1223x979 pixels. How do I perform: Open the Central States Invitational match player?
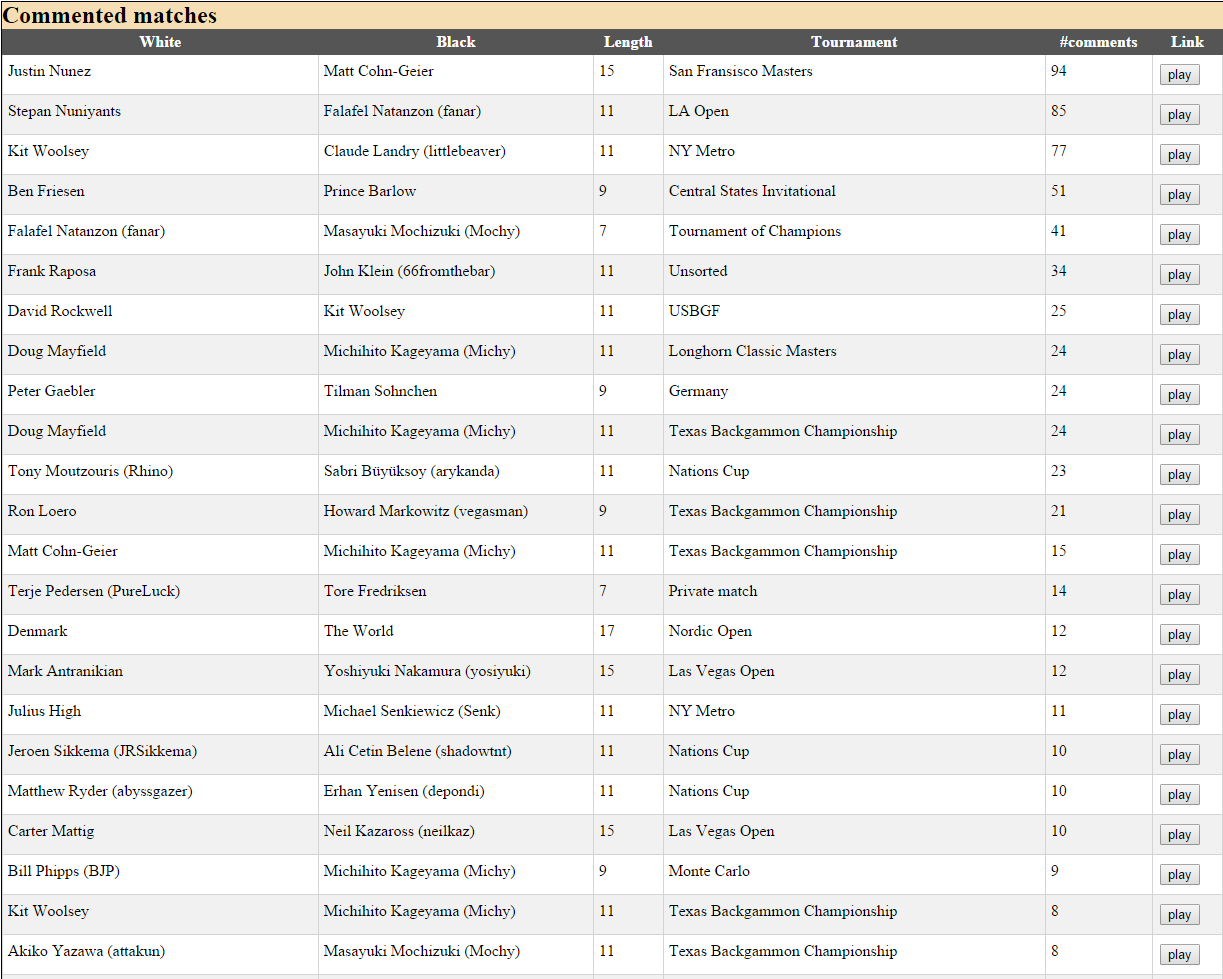click(x=1179, y=195)
